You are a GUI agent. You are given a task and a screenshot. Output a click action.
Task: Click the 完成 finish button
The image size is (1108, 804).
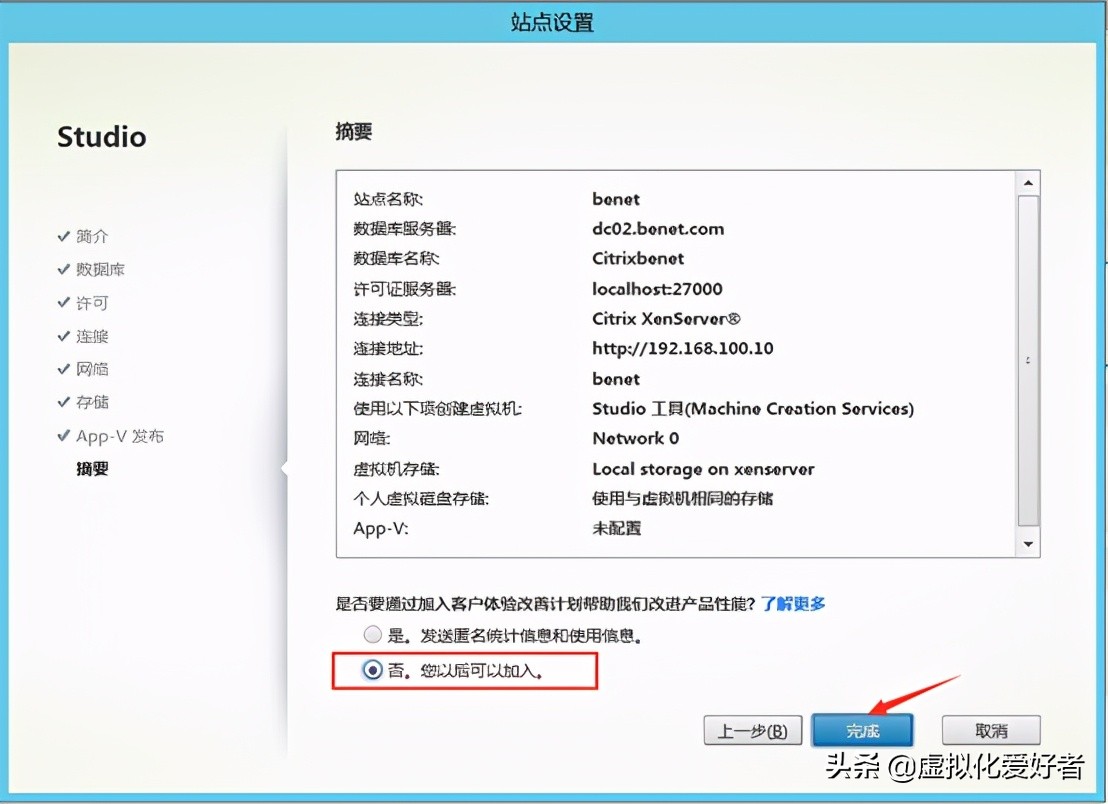click(862, 730)
